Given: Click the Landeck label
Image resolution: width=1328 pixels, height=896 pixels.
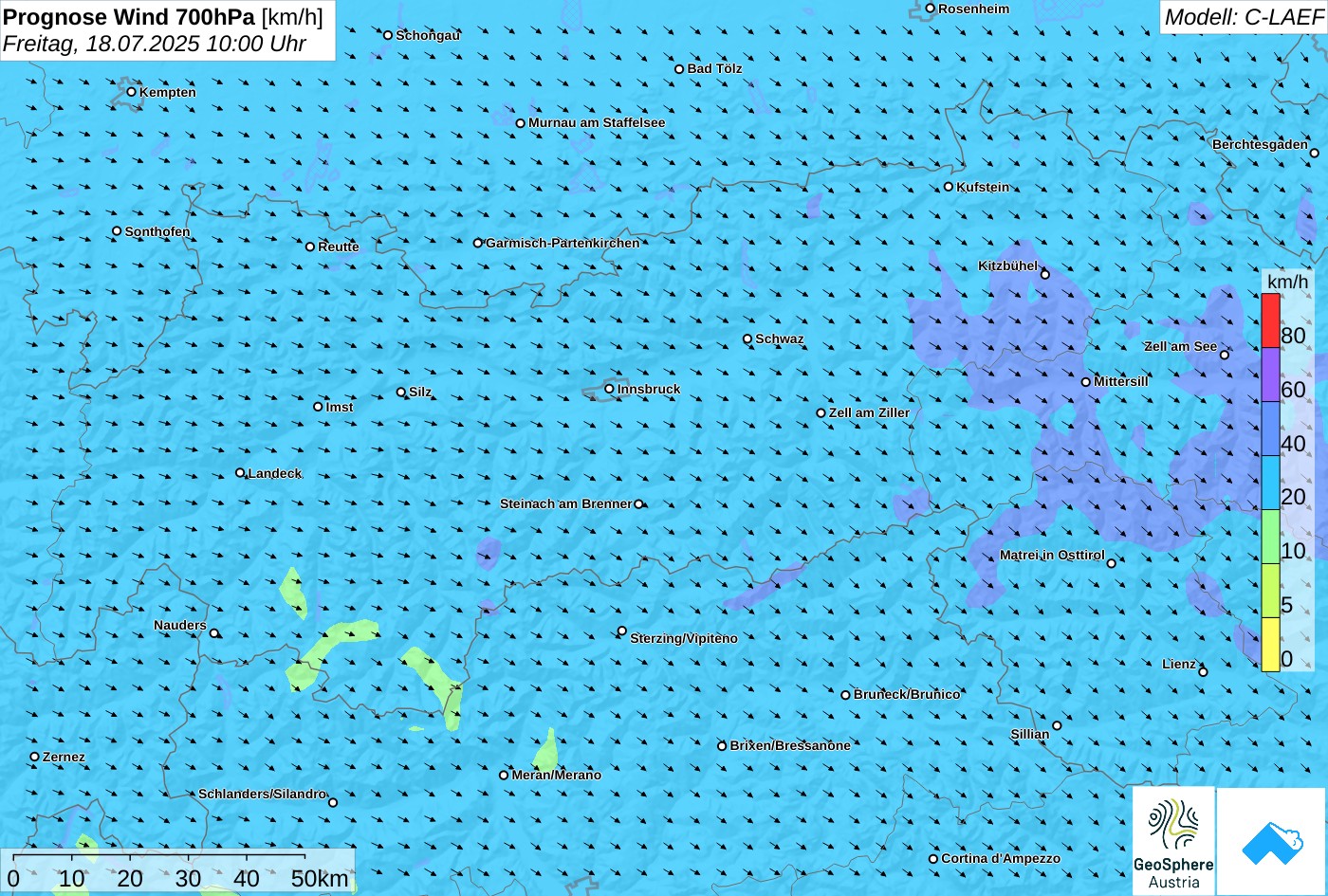Looking at the screenshot, I should pyautogui.click(x=275, y=473).
